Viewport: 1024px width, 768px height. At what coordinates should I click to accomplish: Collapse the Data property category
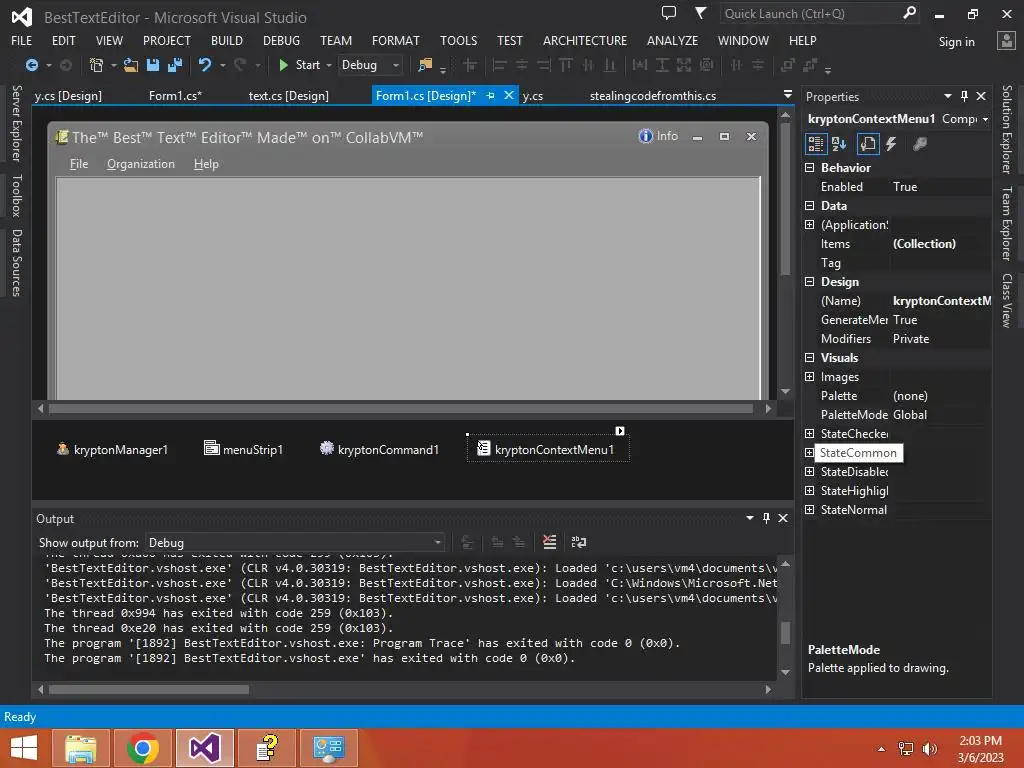810,206
